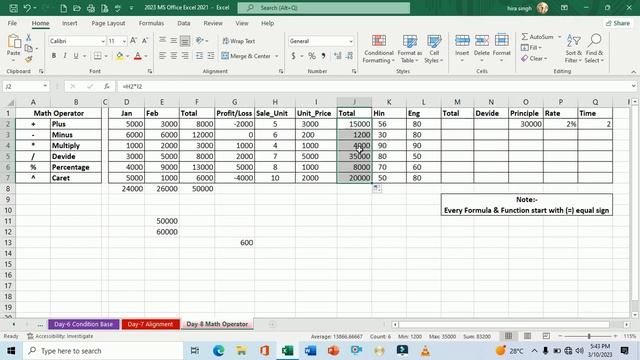
Task: Expand the Name Box dropdown
Action: coord(45,86)
